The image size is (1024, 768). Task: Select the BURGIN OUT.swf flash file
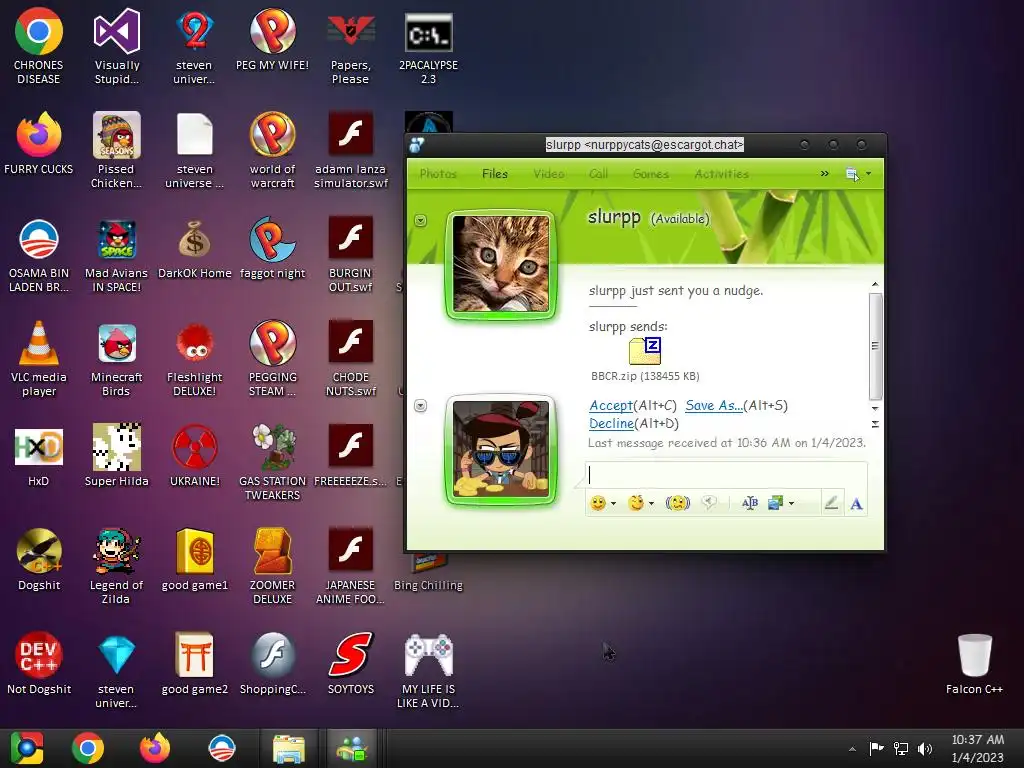coord(351,255)
